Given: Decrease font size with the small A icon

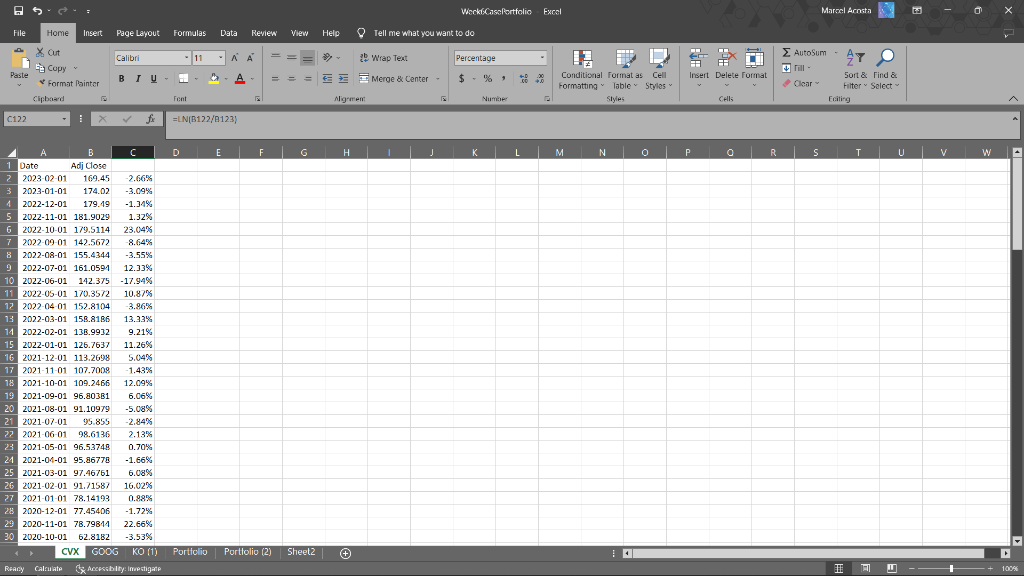Looking at the screenshot, I should (250, 58).
